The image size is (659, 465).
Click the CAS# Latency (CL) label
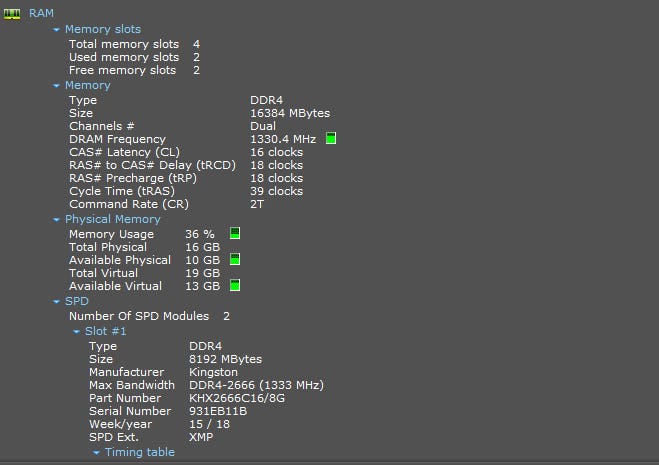pyautogui.click(x=124, y=152)
